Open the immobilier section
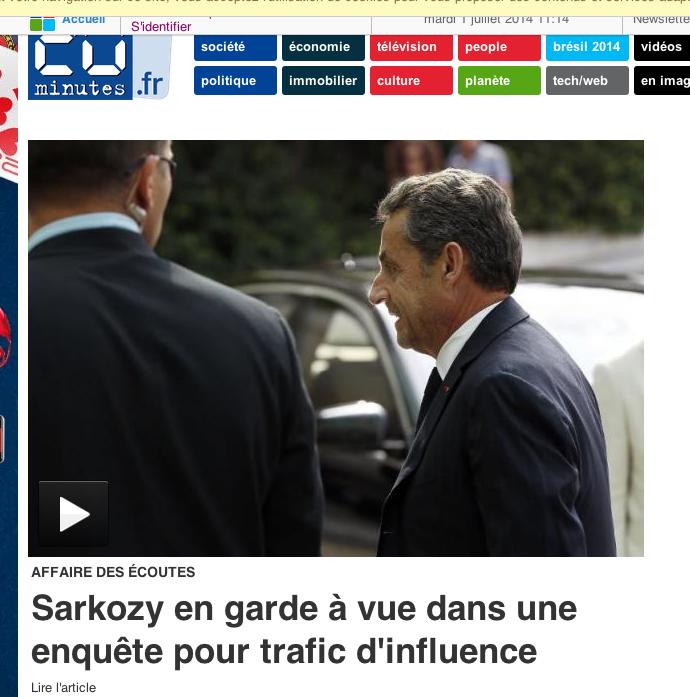 coord(323,80)
